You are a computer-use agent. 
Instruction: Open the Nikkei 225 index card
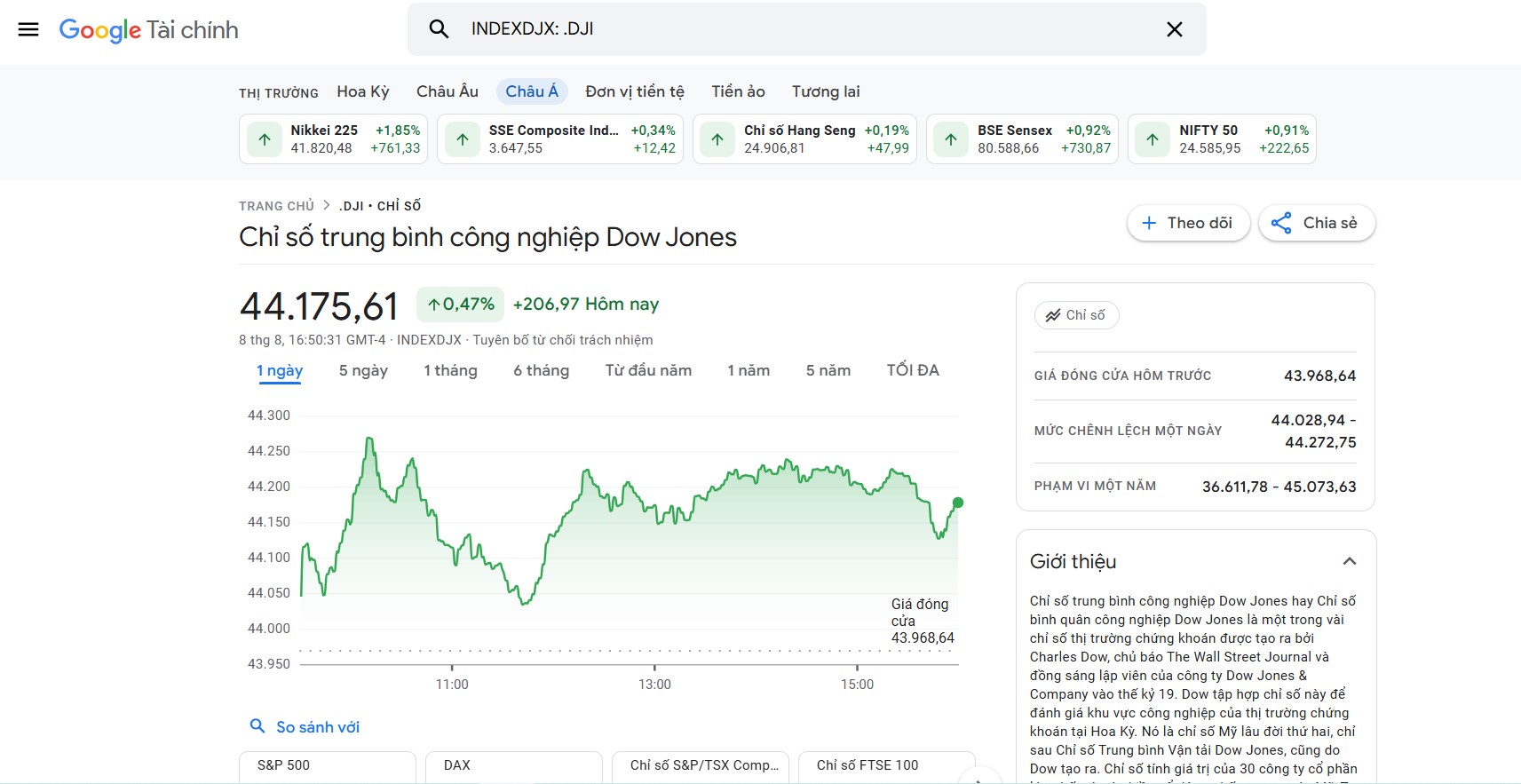333,139
